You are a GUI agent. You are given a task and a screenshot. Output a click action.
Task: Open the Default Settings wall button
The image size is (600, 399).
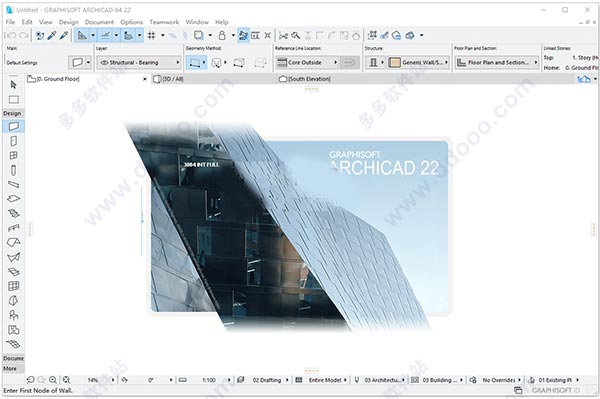(77, 62)
